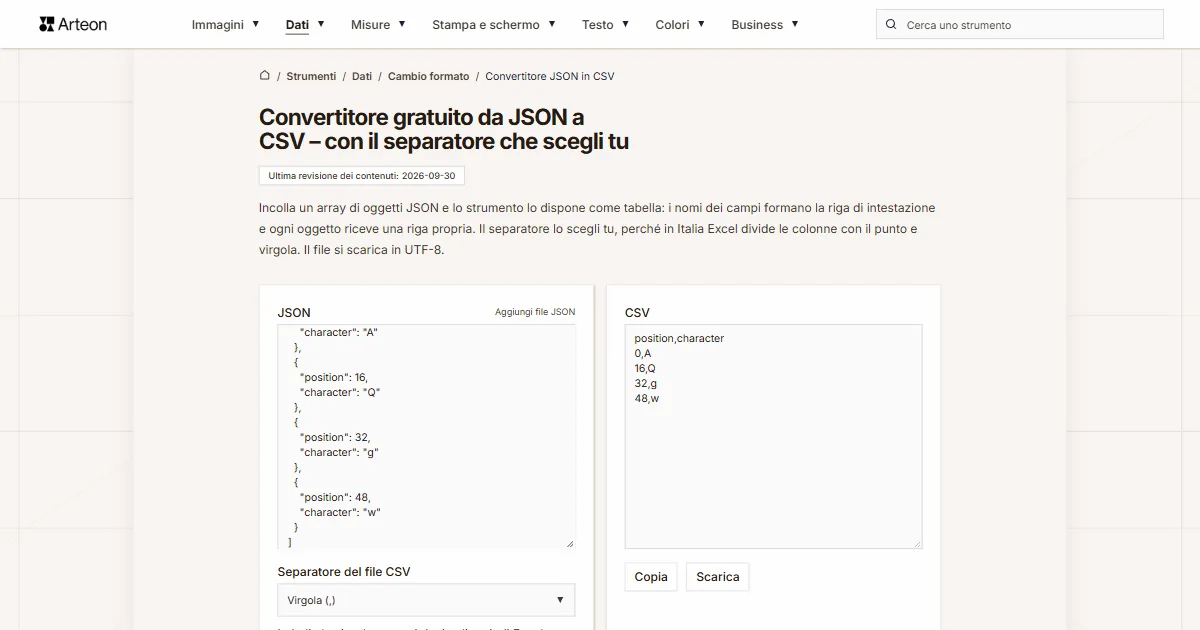Click the Convertitore JSON in CSV breadcrumb text
This screenshot has height=630, width=1200.
550,76
